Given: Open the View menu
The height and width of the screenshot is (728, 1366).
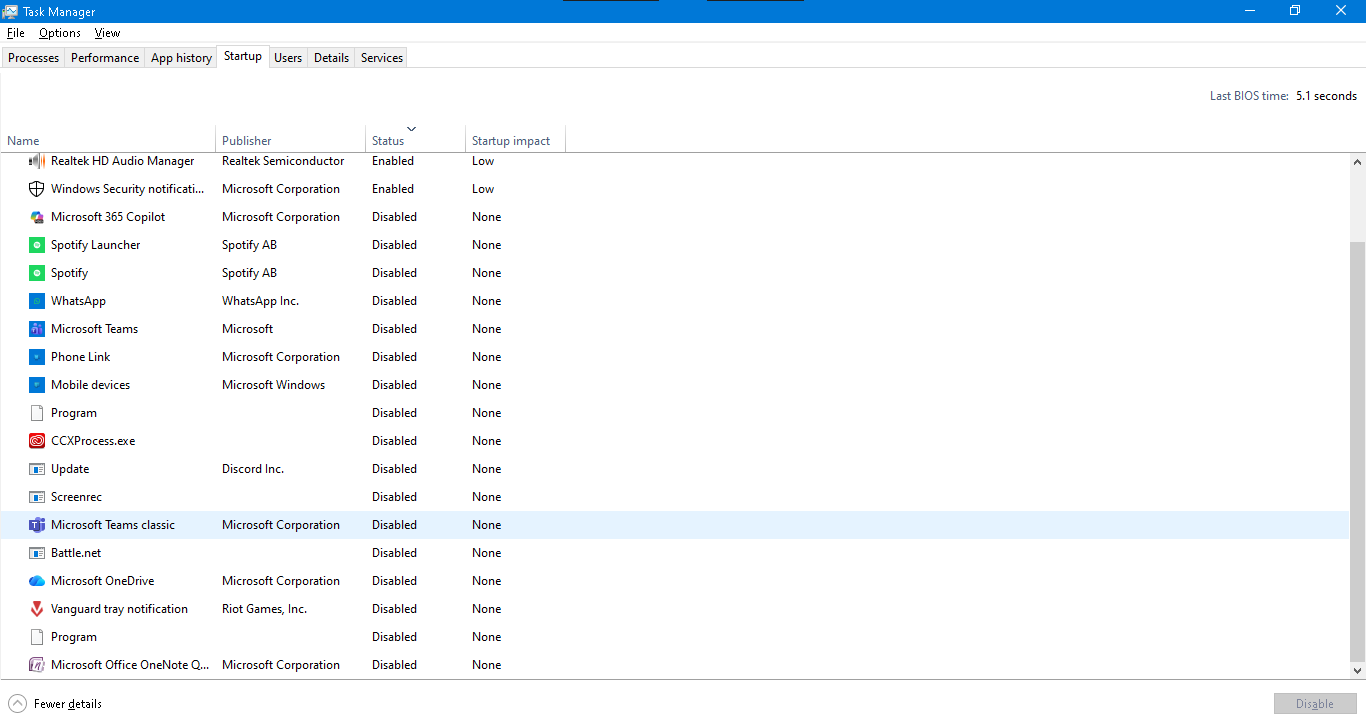Looking at the screenshot, I should (107, 33).
